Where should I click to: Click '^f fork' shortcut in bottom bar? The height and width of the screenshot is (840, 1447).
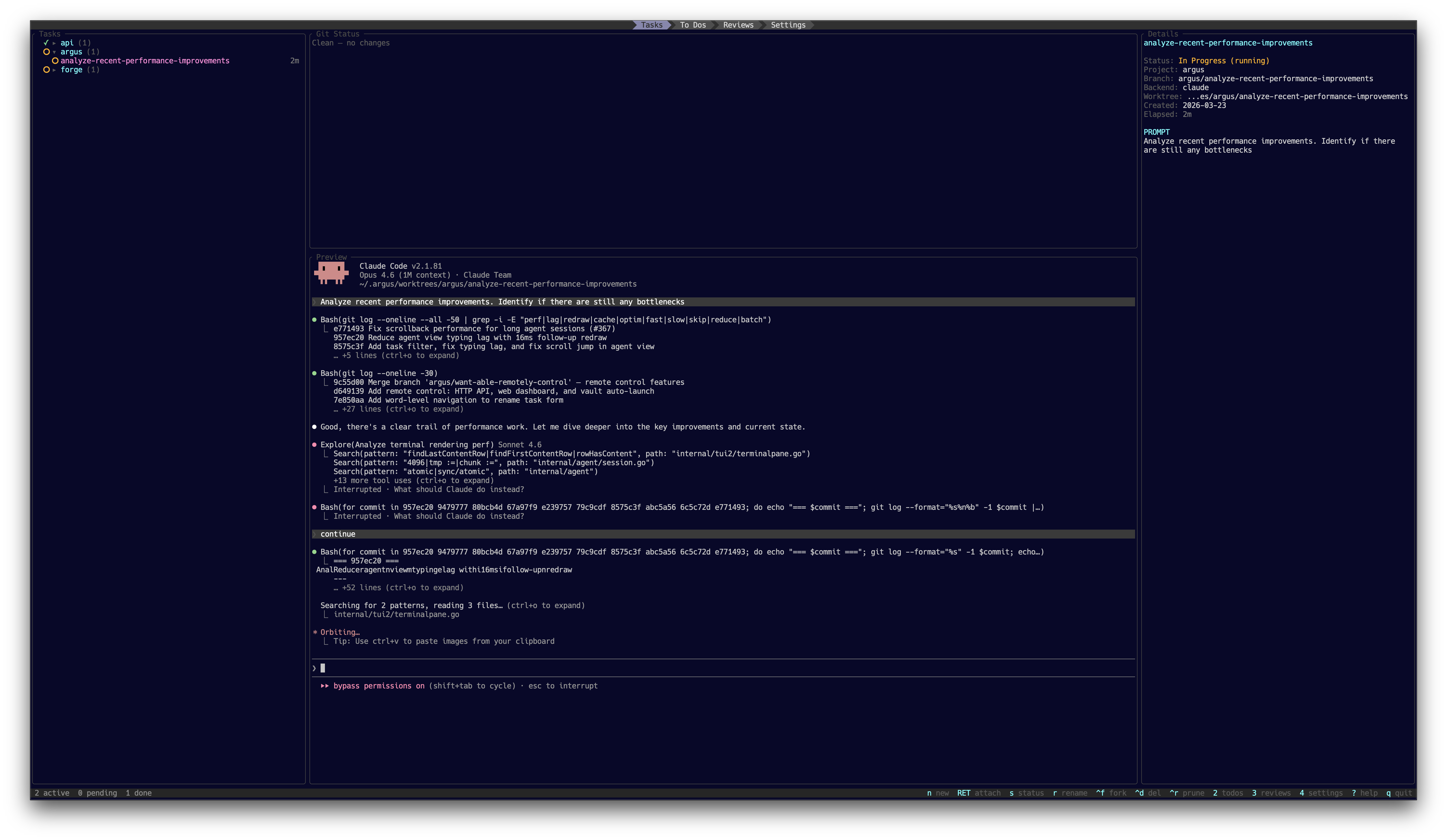[x=1111, y=793]
